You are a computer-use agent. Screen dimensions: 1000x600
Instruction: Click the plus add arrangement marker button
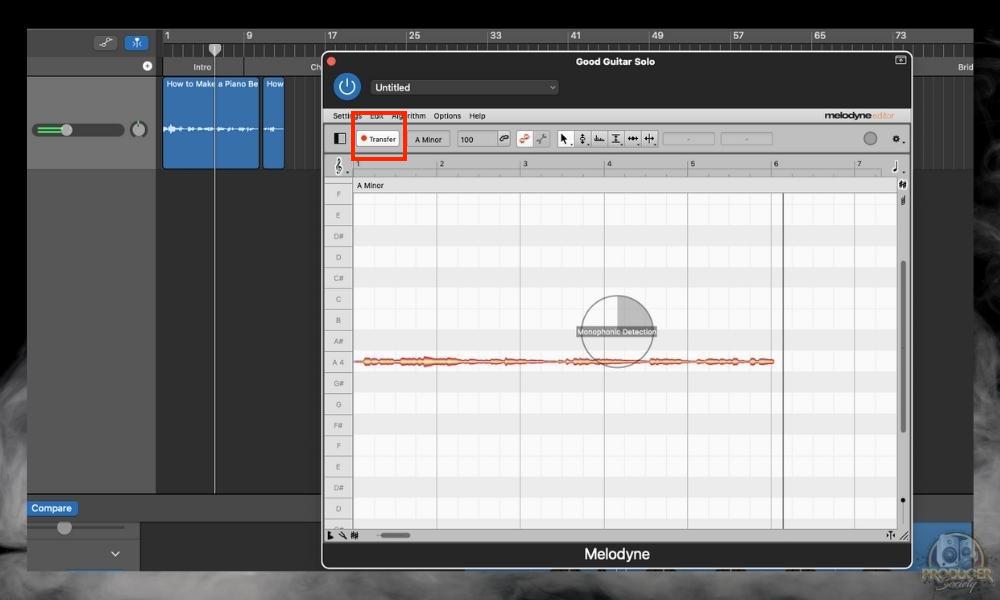(x=147, y=66)
